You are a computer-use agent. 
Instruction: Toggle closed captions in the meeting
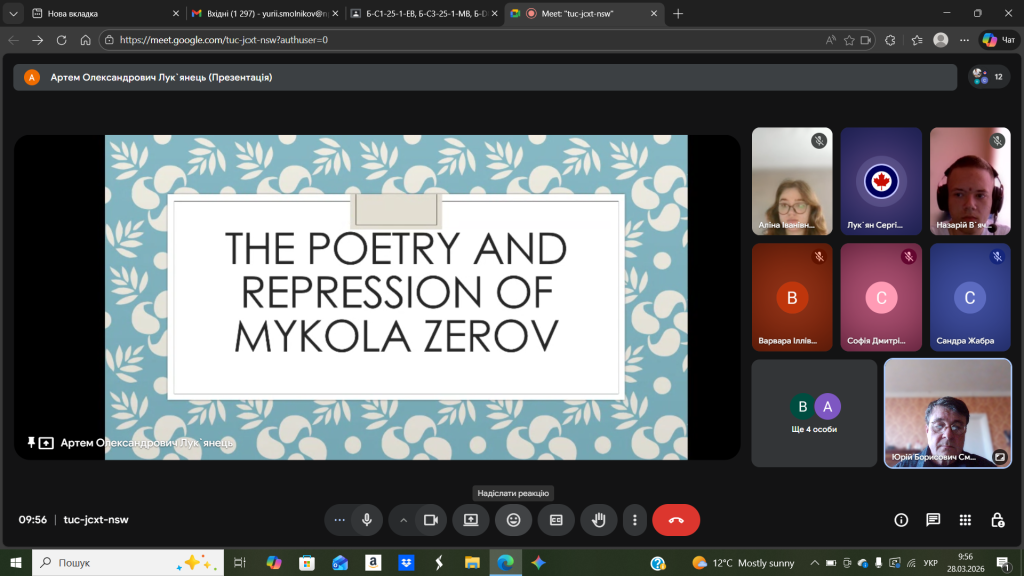coord(556,520)
